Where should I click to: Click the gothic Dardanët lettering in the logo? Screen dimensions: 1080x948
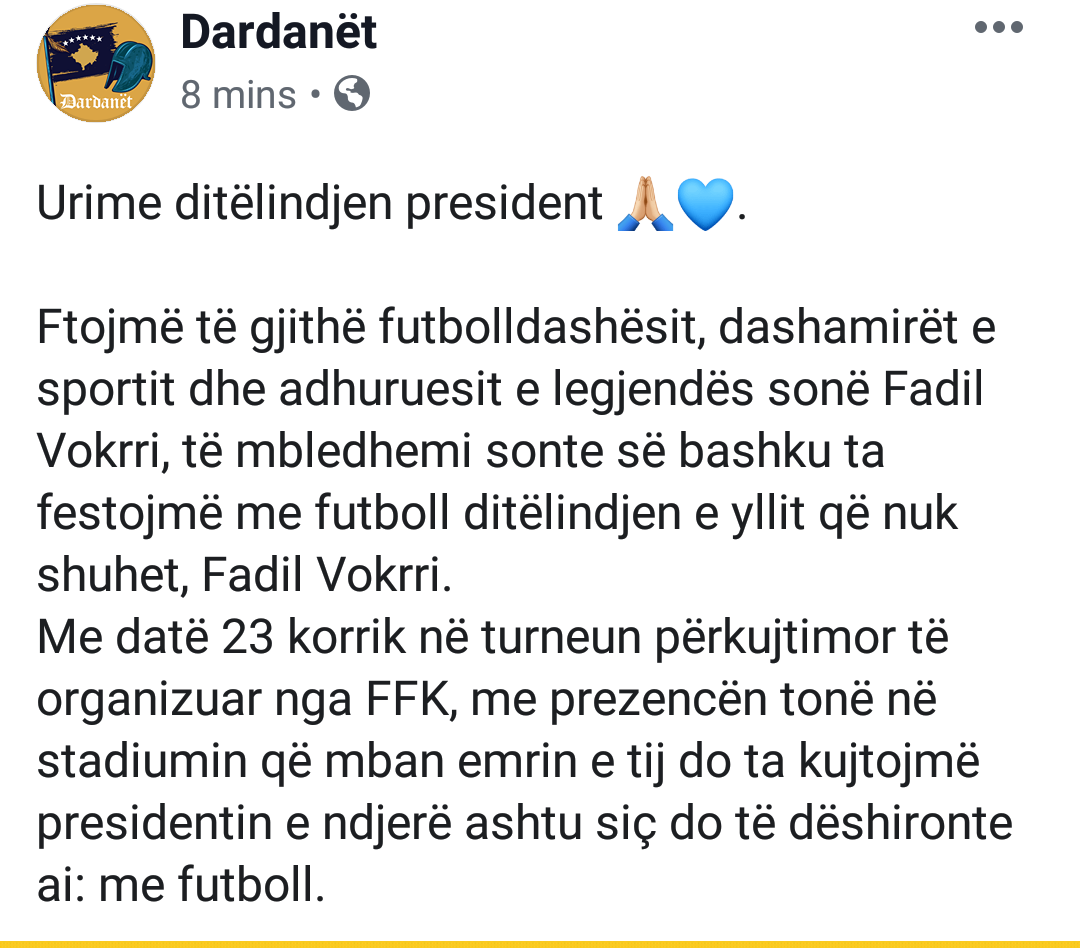[96, 102]
